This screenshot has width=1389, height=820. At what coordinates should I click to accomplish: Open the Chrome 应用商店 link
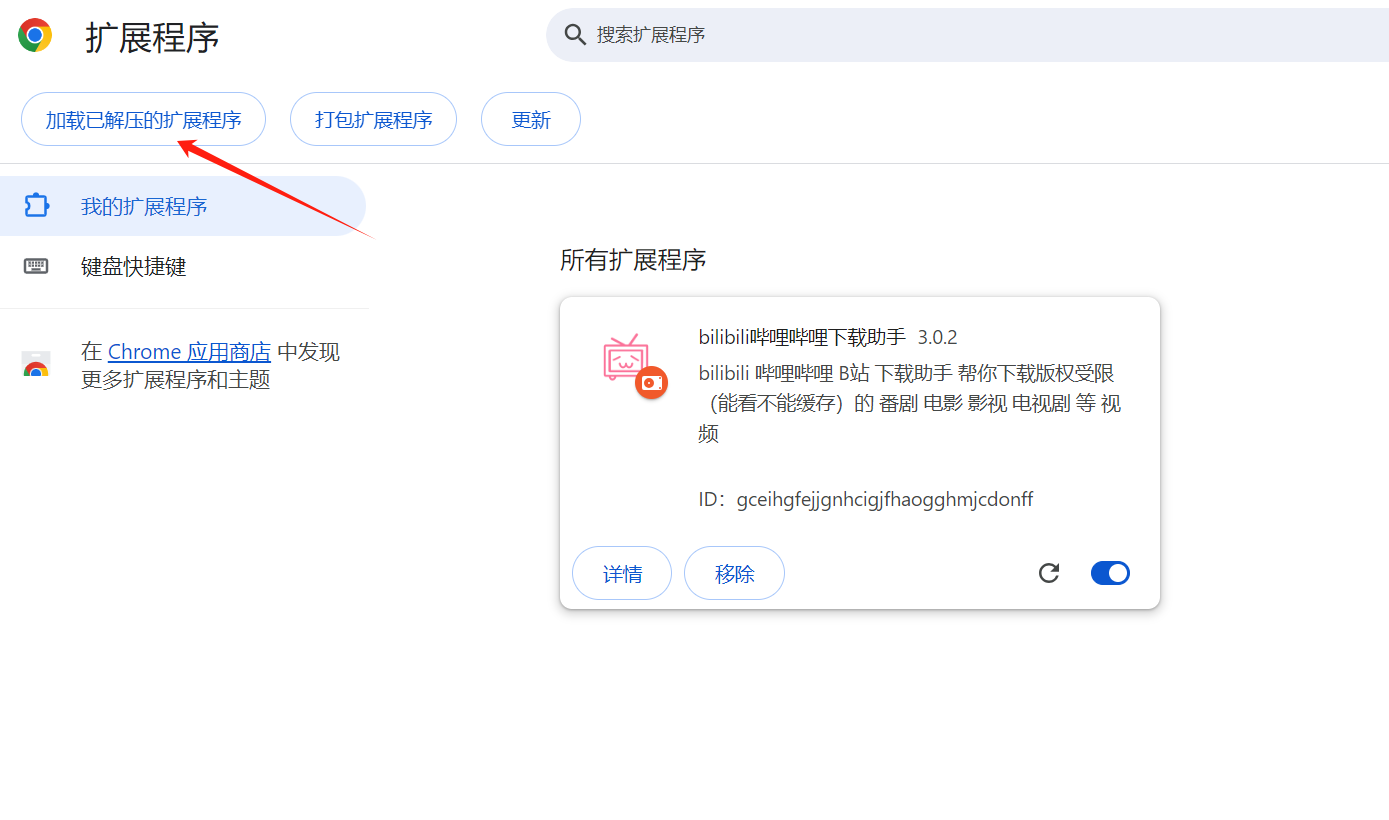point(189,352)
